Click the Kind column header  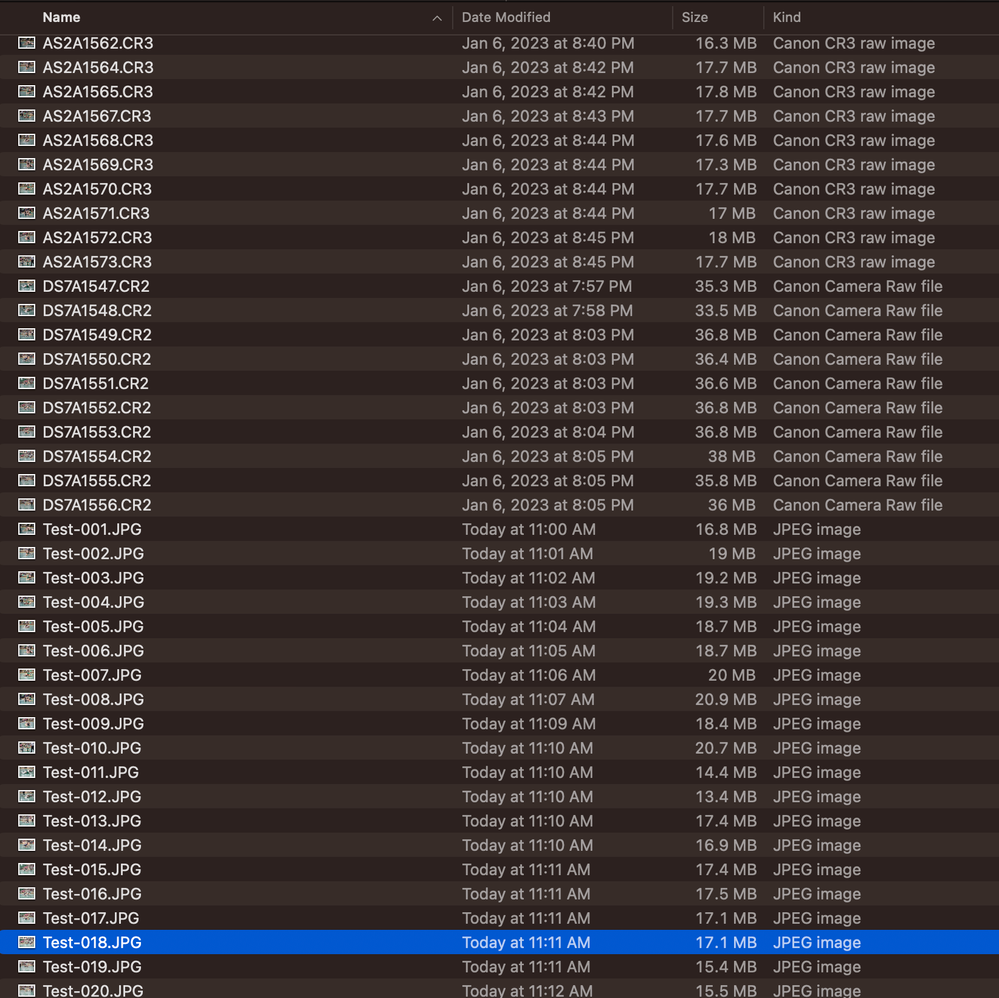coord(786,17)
